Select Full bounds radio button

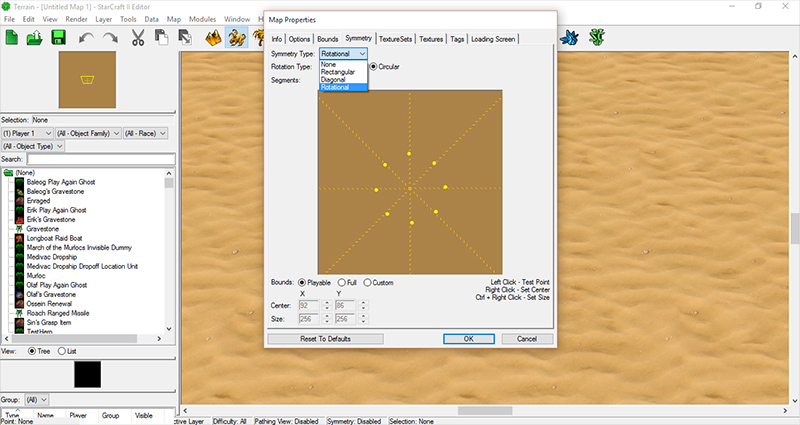[341, 283]
